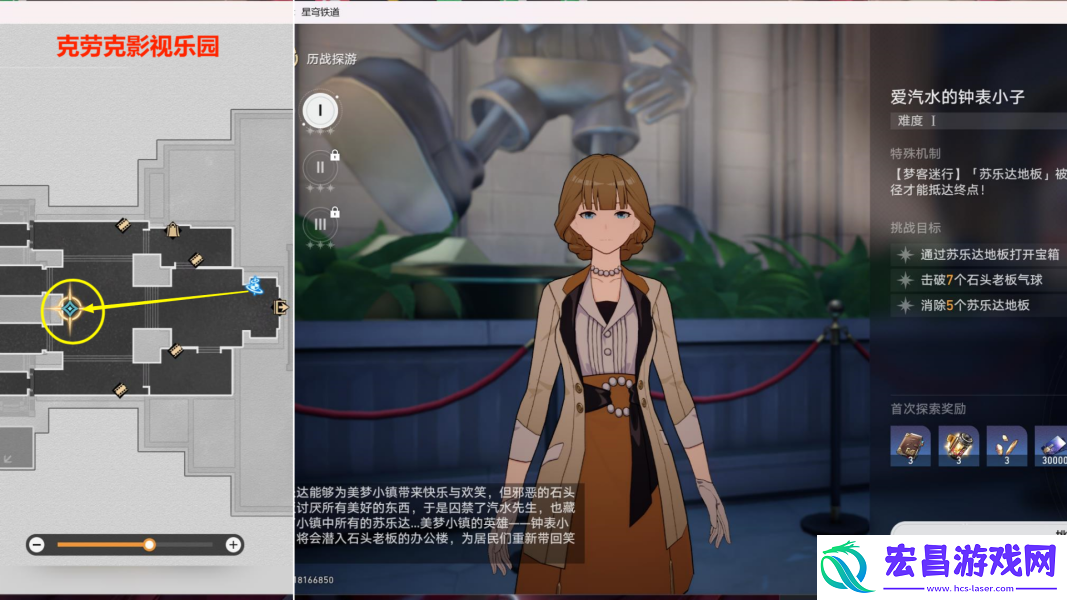Click goal text 消除5个苏乐达地板
The width and height of the screenshot is (1067, 600).
tap(974, 305)
